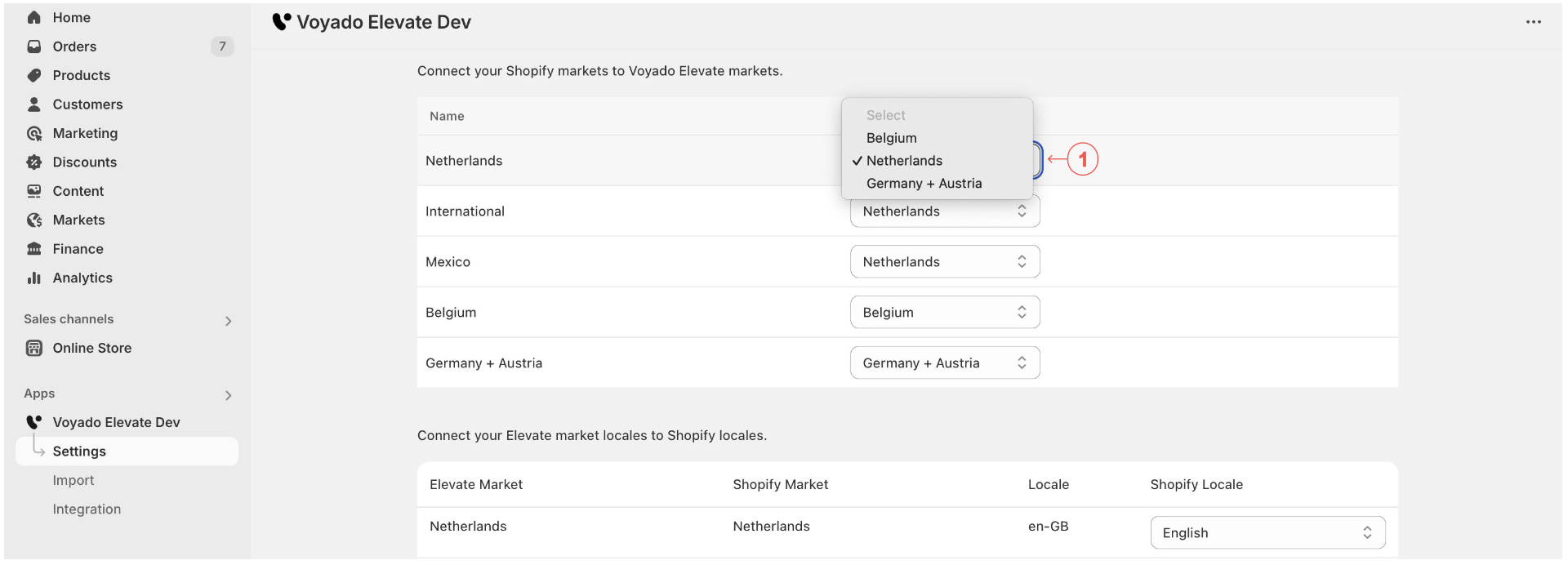1568x565 pixels.
Task: Click the Marketing target icon
Action: click(x=34, y=133)
